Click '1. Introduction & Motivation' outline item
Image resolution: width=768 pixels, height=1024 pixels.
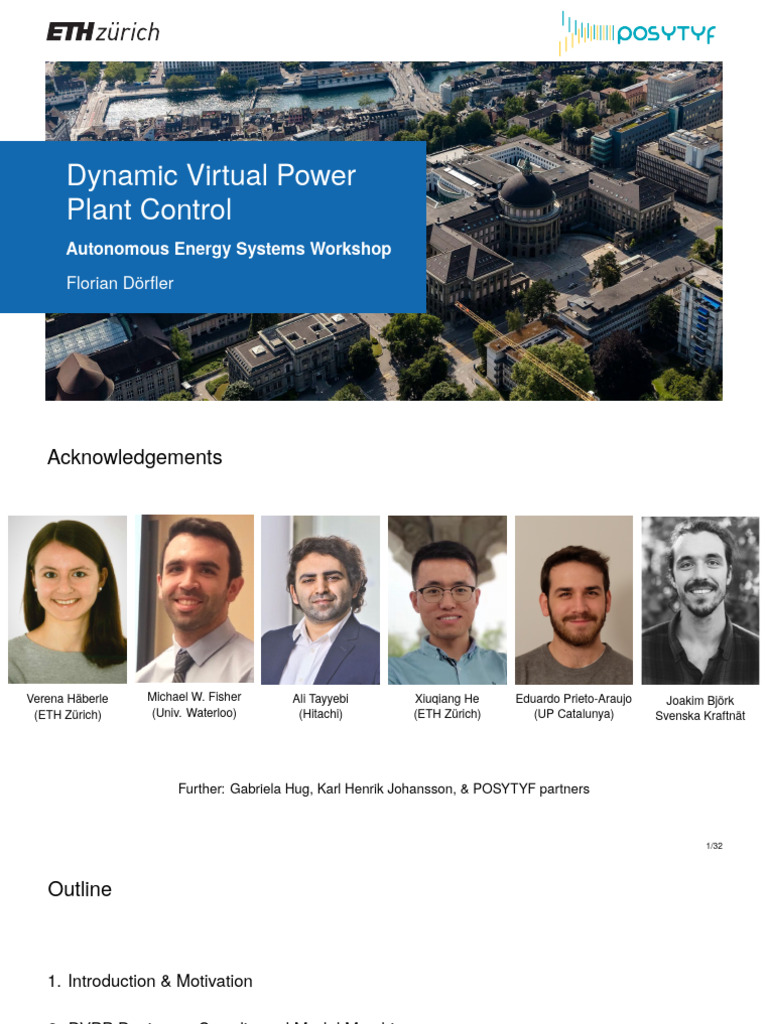tap(150, 981)
